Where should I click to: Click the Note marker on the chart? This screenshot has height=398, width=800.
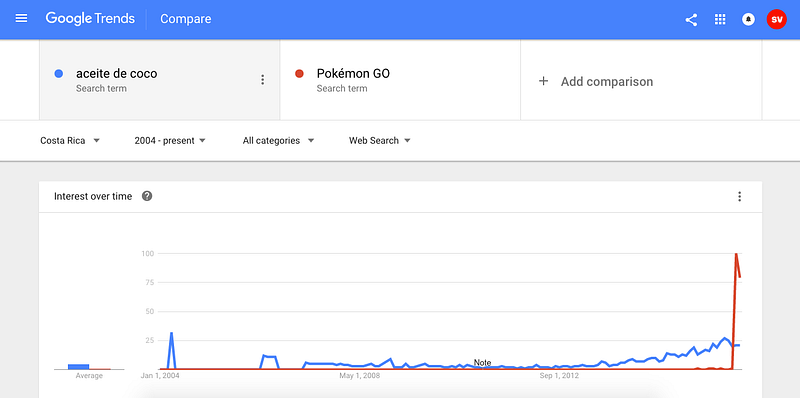click(x=482, y=363)
